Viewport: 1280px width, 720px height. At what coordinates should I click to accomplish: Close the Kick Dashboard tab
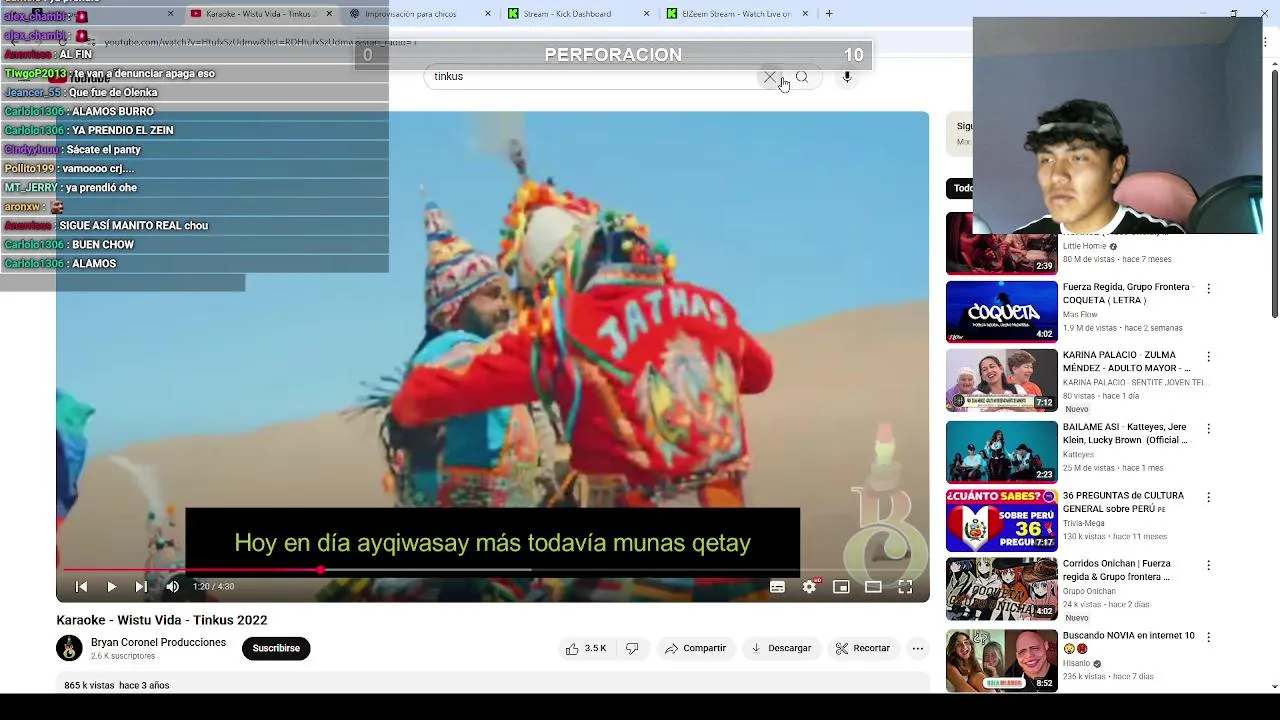point(646,14)
